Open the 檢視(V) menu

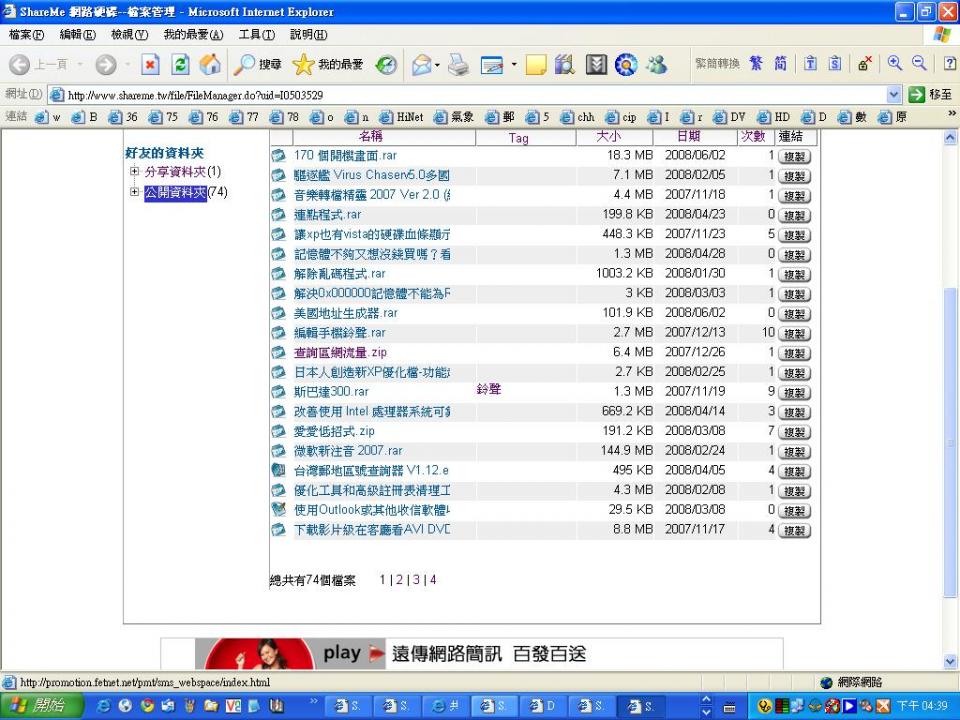[x=129, y=35]
